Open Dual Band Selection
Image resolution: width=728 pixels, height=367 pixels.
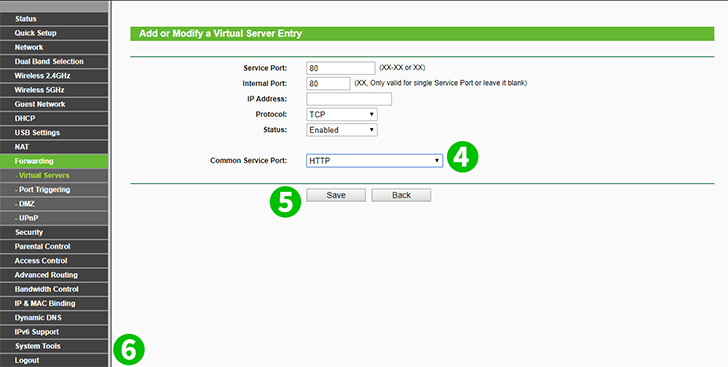click(x=54, y=61)
